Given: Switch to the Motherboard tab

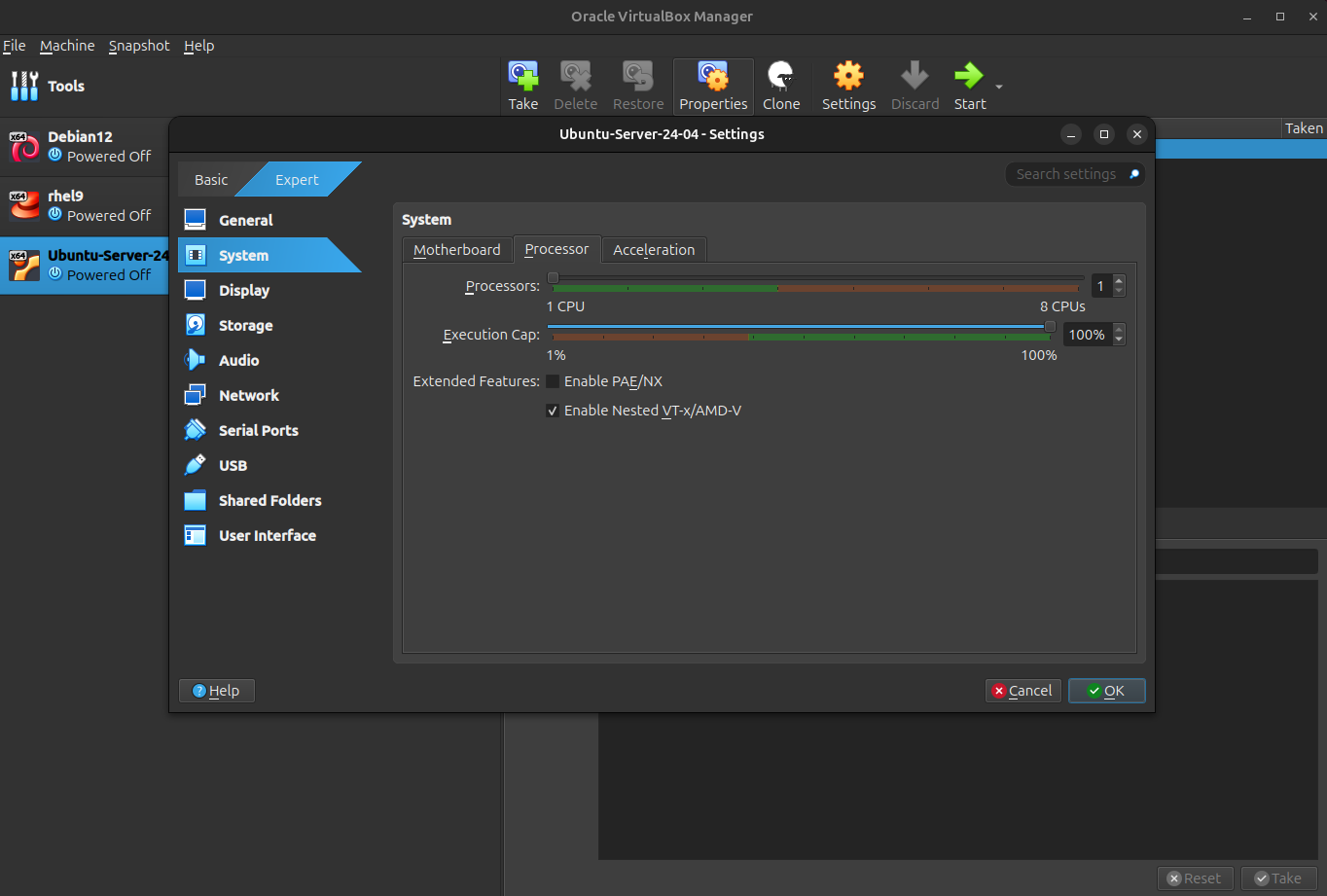Looking at the screenshot, I should click(x=457, y=250).
